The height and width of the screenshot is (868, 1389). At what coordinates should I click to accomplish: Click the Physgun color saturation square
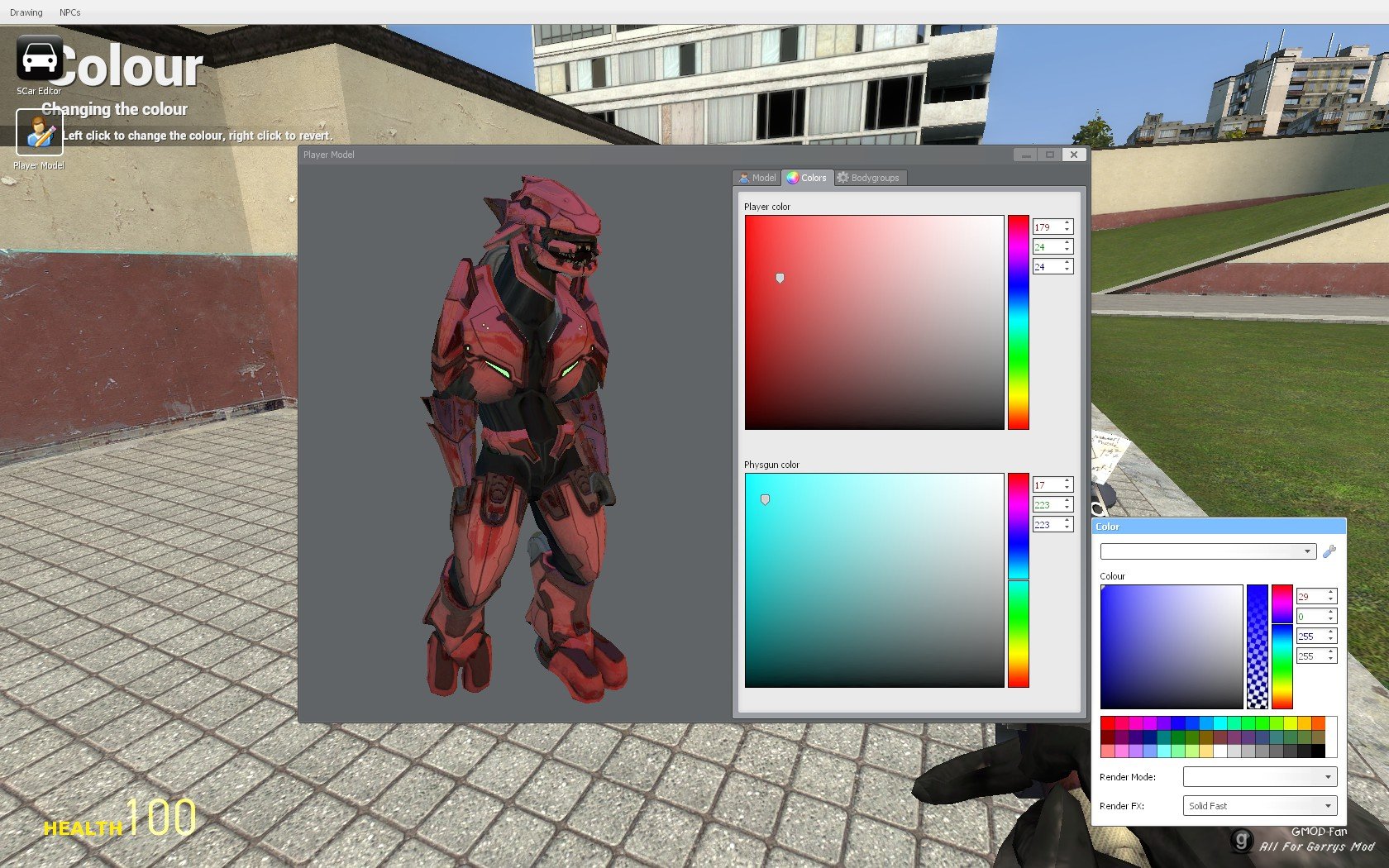coord(874,580)
